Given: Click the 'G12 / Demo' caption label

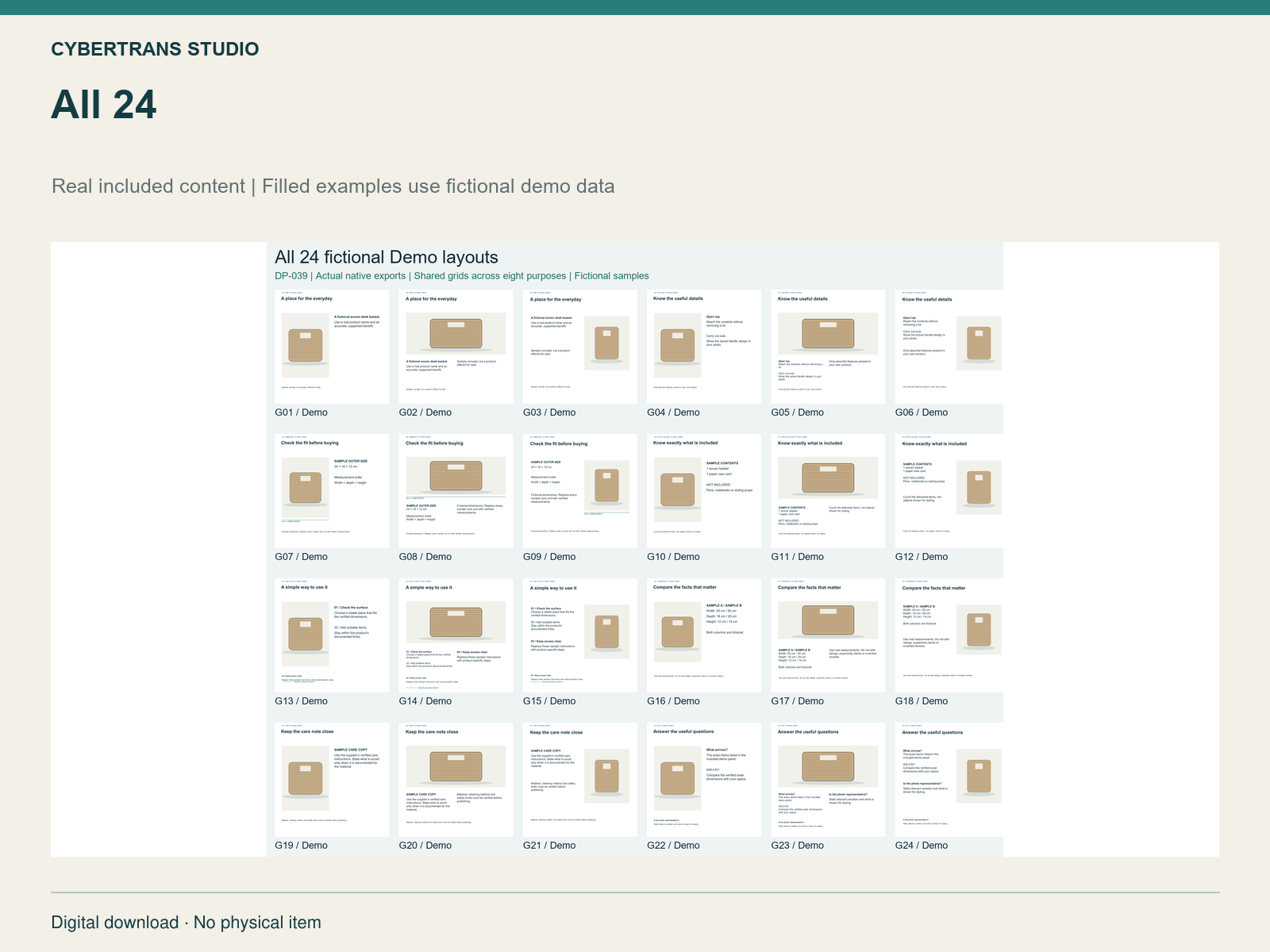Looking at the screenshot, I should (922, 557).
